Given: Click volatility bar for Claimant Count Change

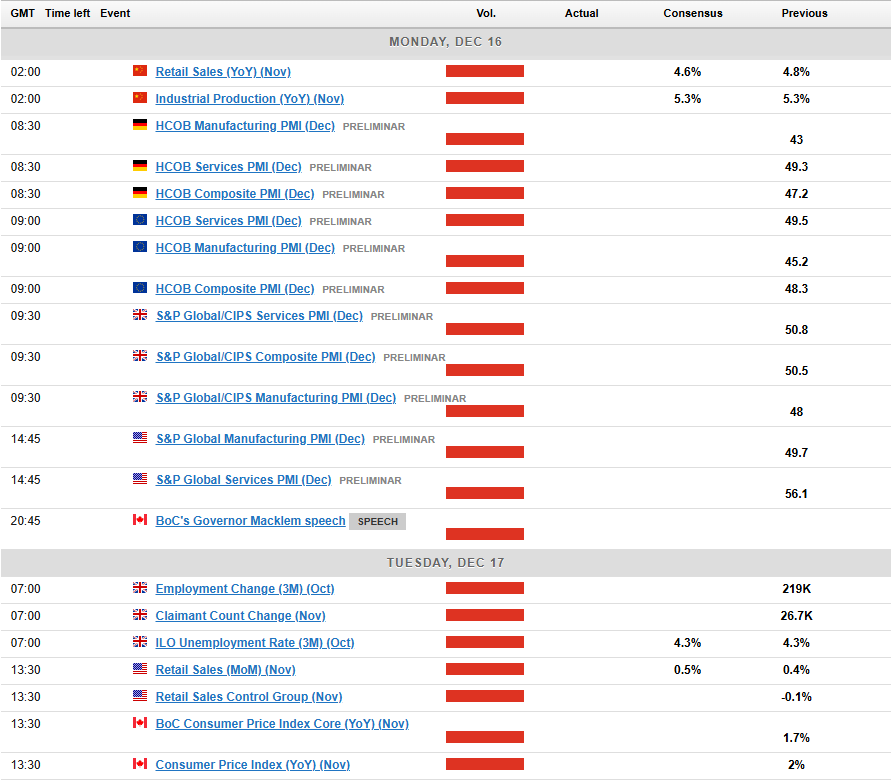Looking at the screenshot, I should point(485,615).
